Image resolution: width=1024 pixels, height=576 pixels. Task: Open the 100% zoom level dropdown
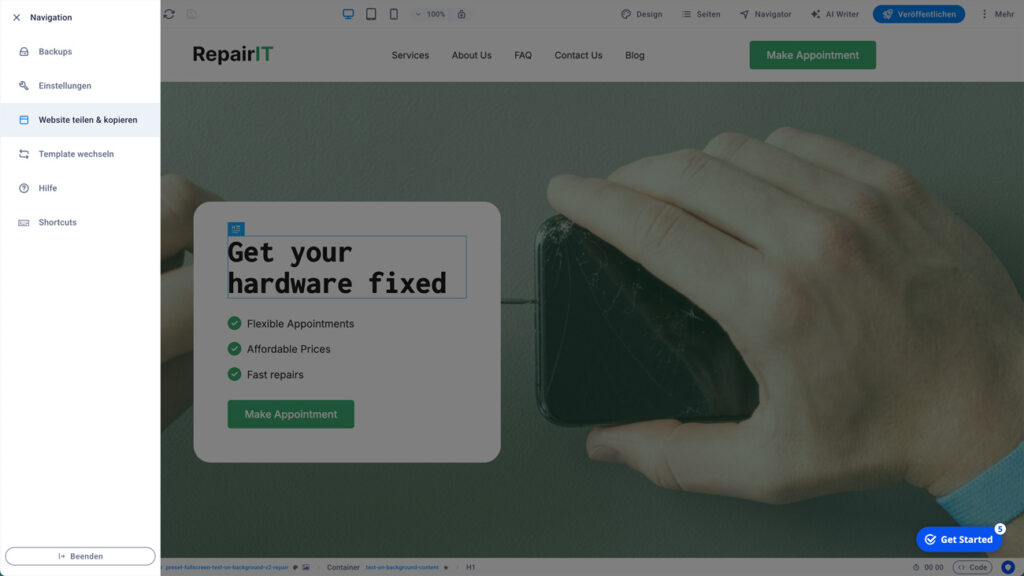coord(431,14)
